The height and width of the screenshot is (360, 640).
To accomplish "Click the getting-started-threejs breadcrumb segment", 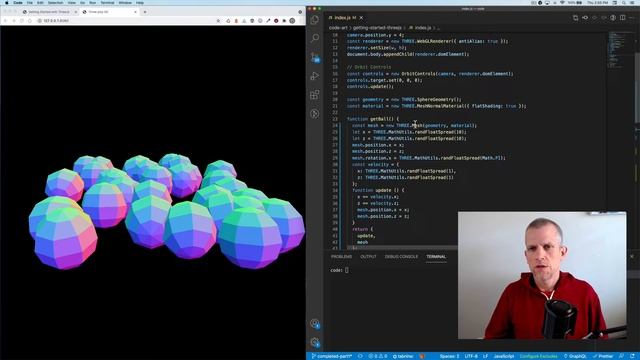I will (x=377, y=28).
